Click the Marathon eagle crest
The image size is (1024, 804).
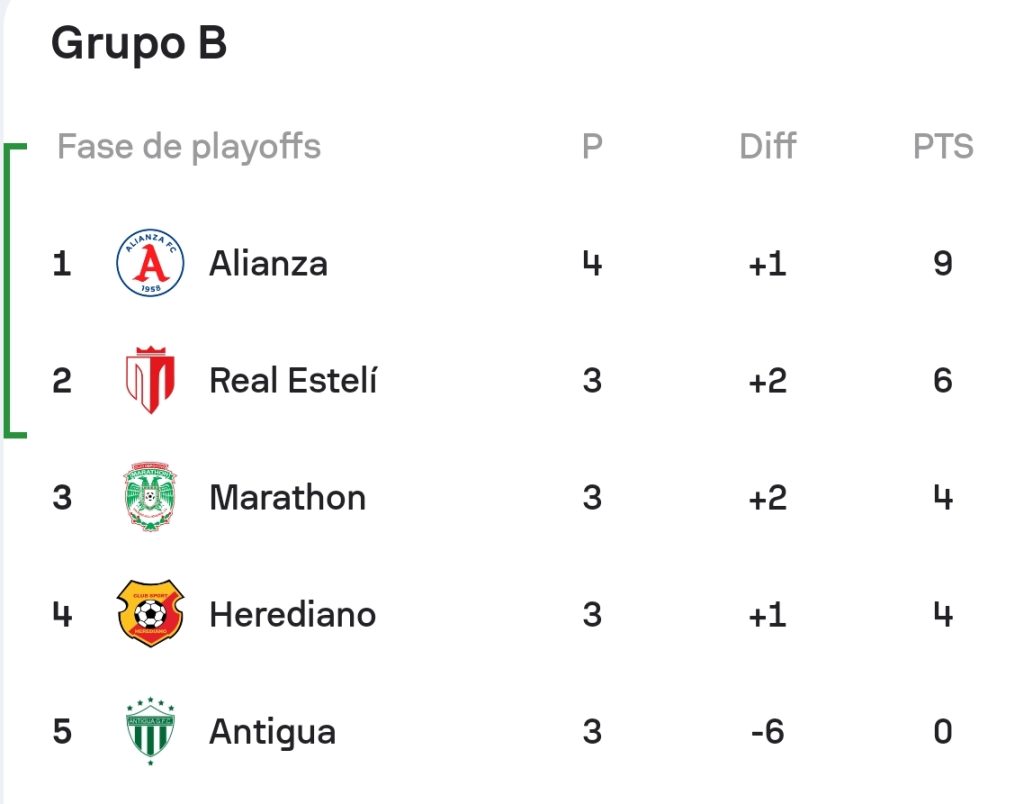tap(150, 496)
